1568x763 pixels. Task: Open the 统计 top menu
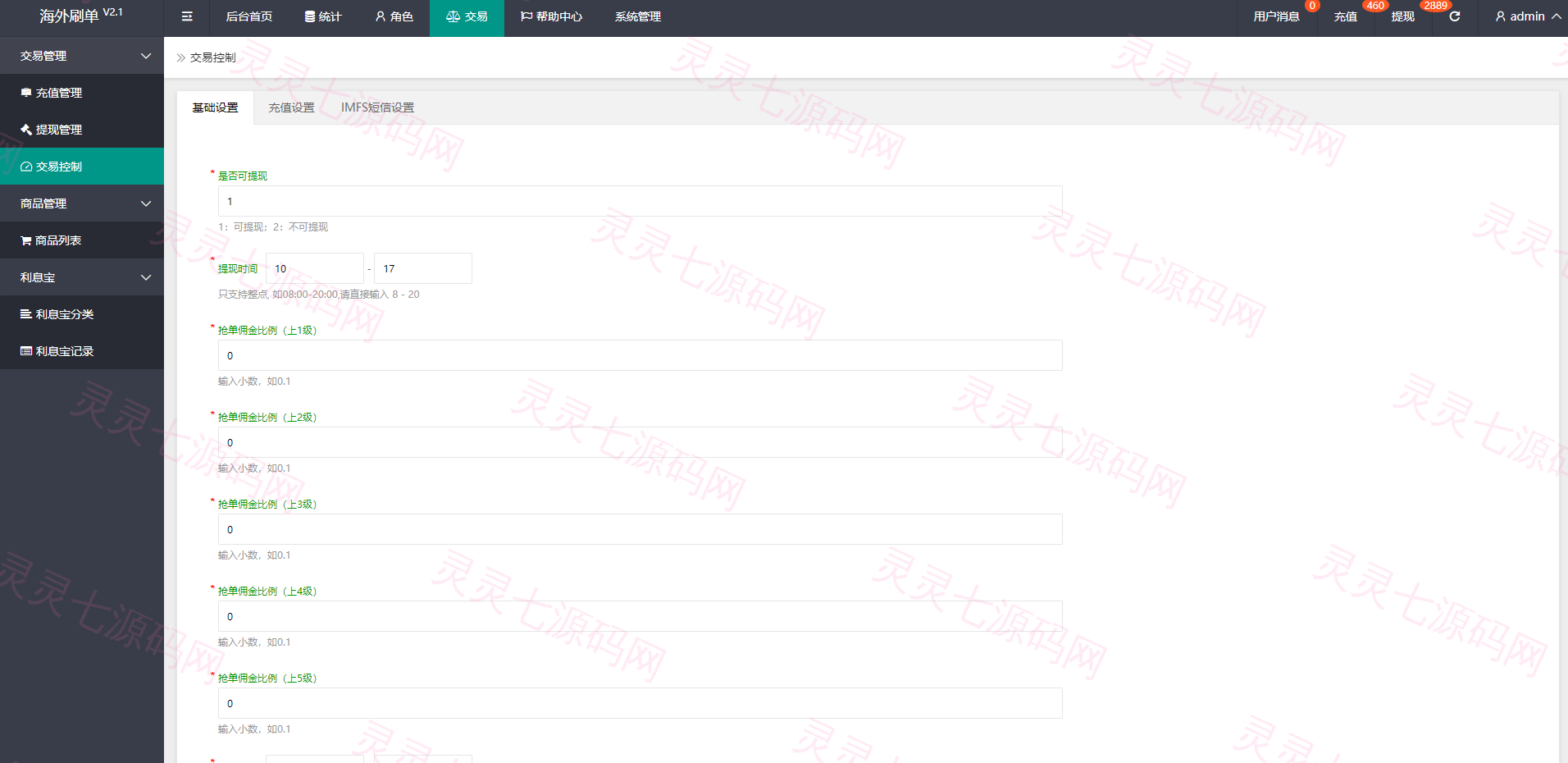[323, 16]
